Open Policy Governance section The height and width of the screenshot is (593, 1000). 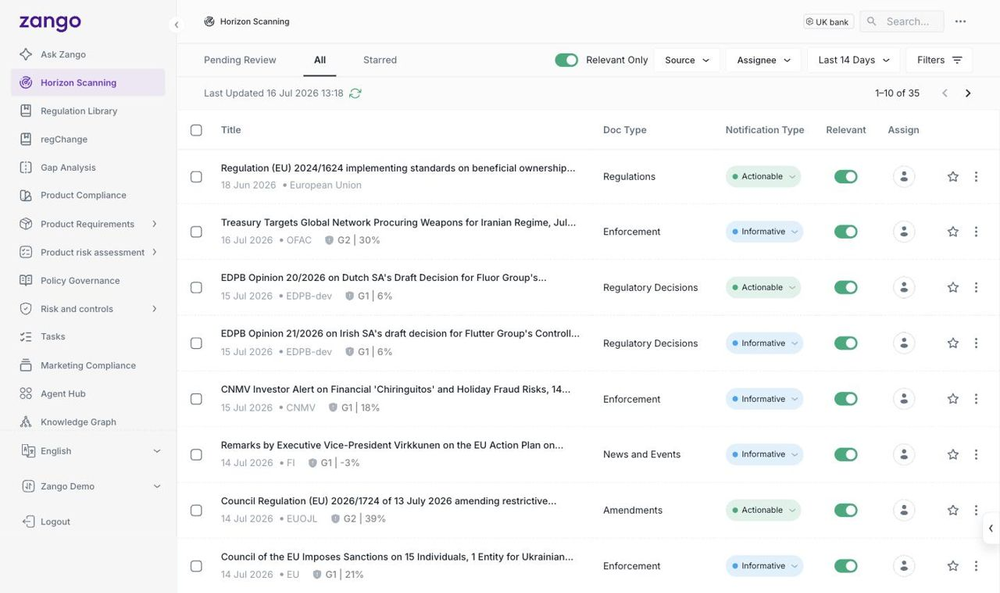pos(80,281)
